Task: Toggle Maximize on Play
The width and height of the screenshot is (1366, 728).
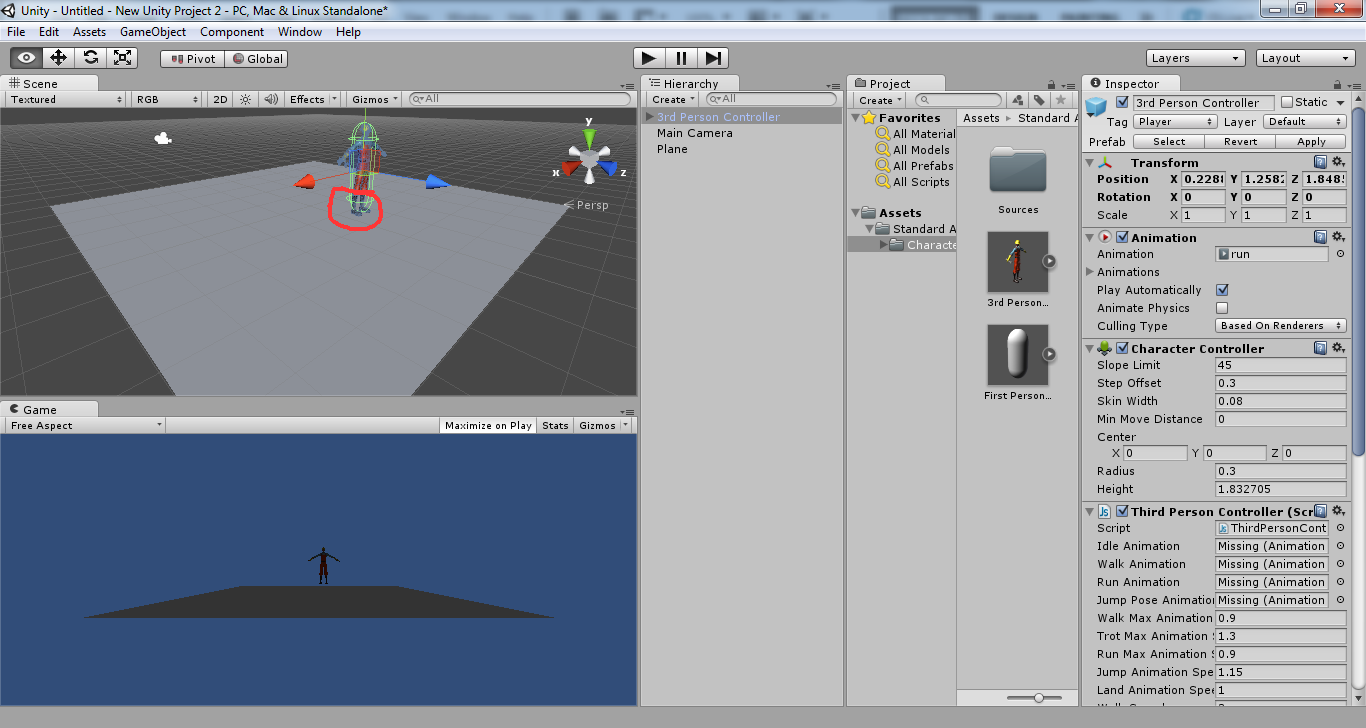Action: pyautogui.click(x=488, y=425)
